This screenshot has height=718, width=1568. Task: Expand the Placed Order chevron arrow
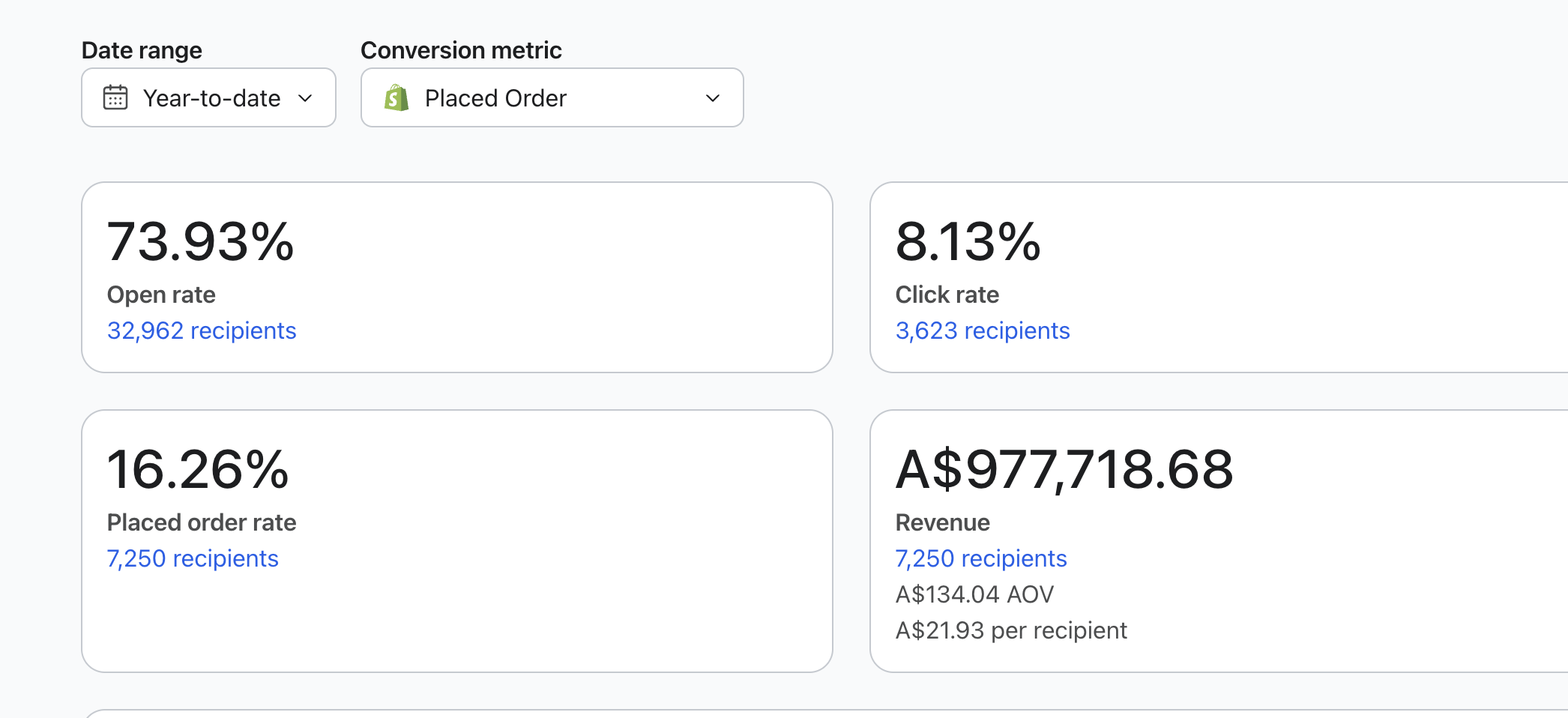[713, 98]
